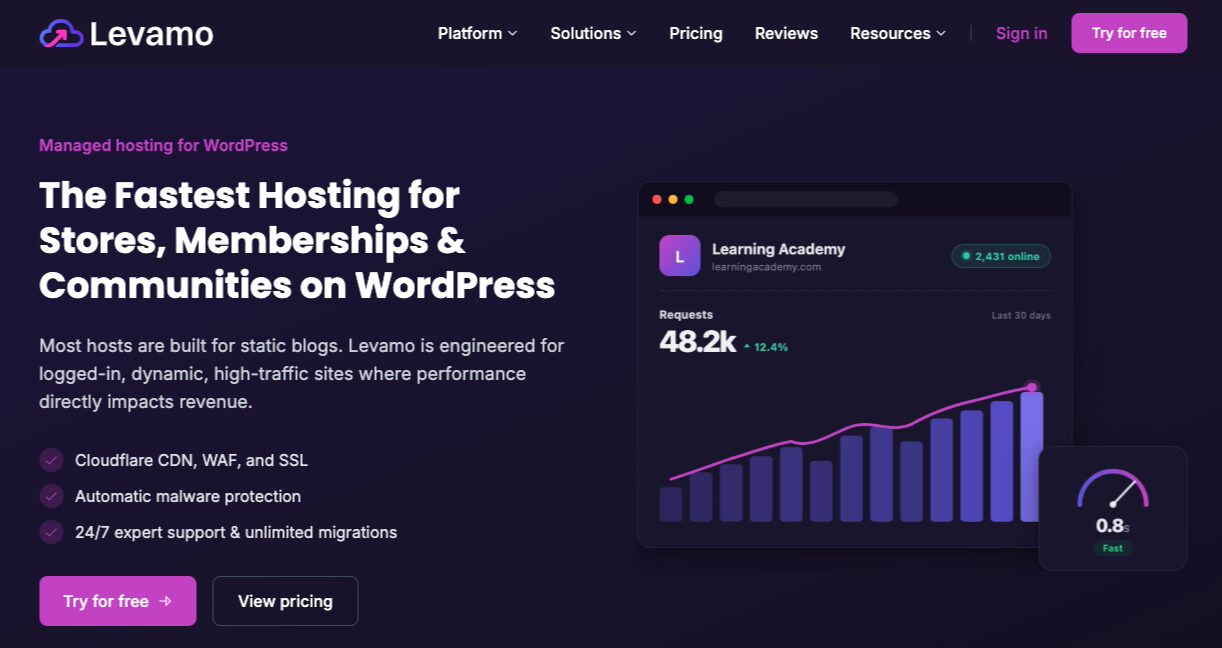This screenshot has width=1222, height=648.
Task: Click the Cloudflare CDN, WAF, and SSL text
Action: tap(191, 460)
